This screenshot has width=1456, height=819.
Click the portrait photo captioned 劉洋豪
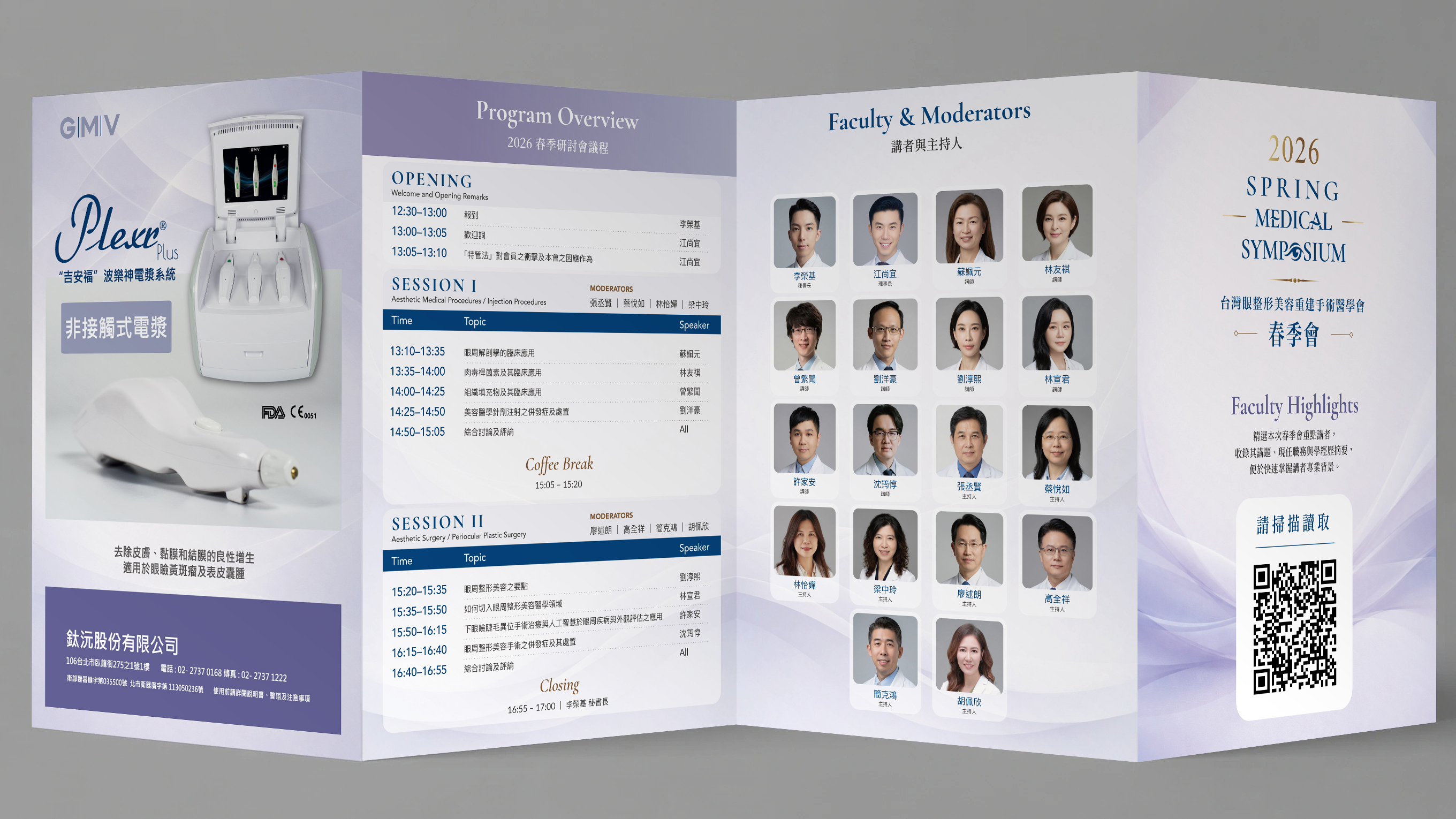[885, 335]
